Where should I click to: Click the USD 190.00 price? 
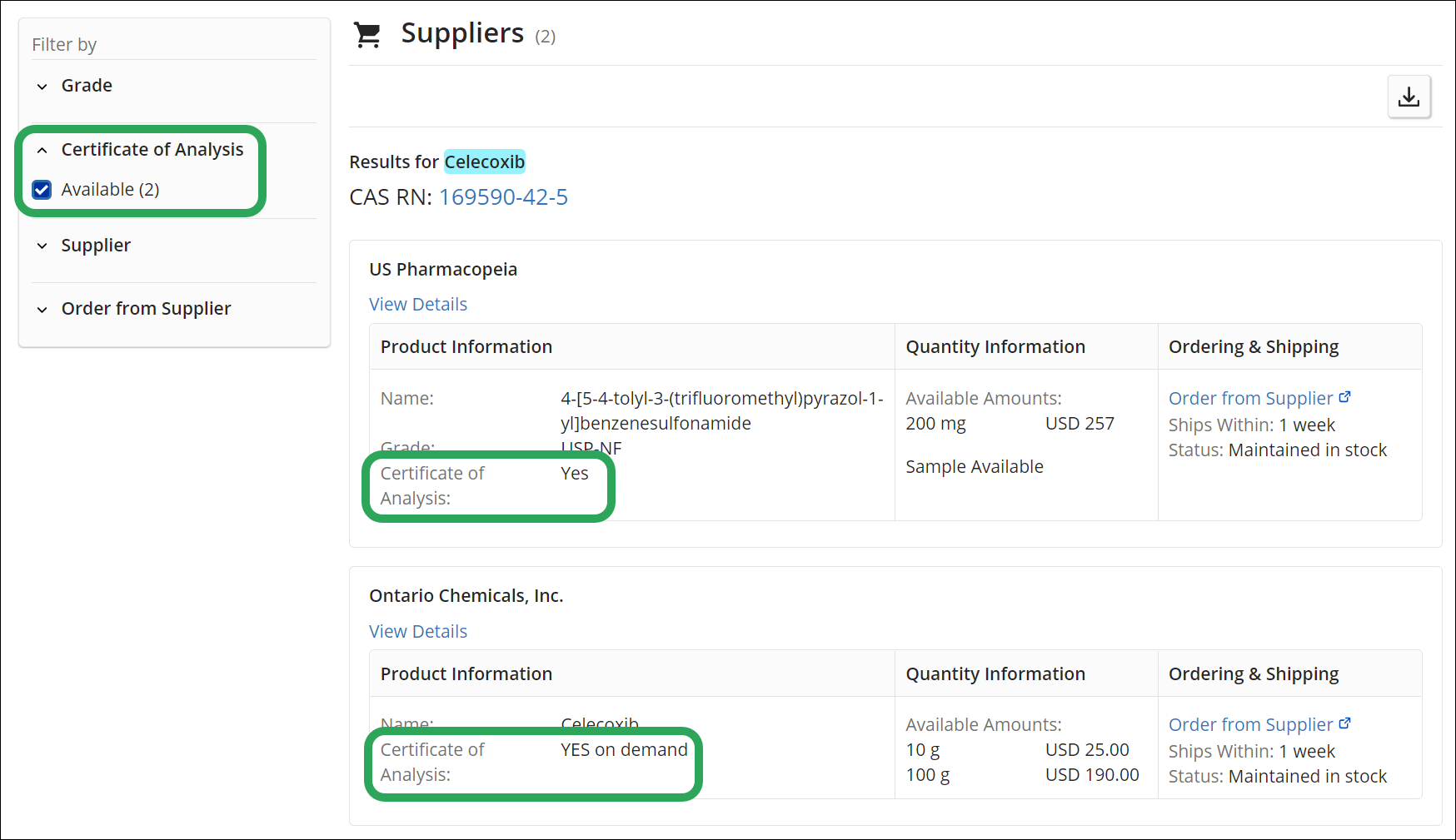1092,775
